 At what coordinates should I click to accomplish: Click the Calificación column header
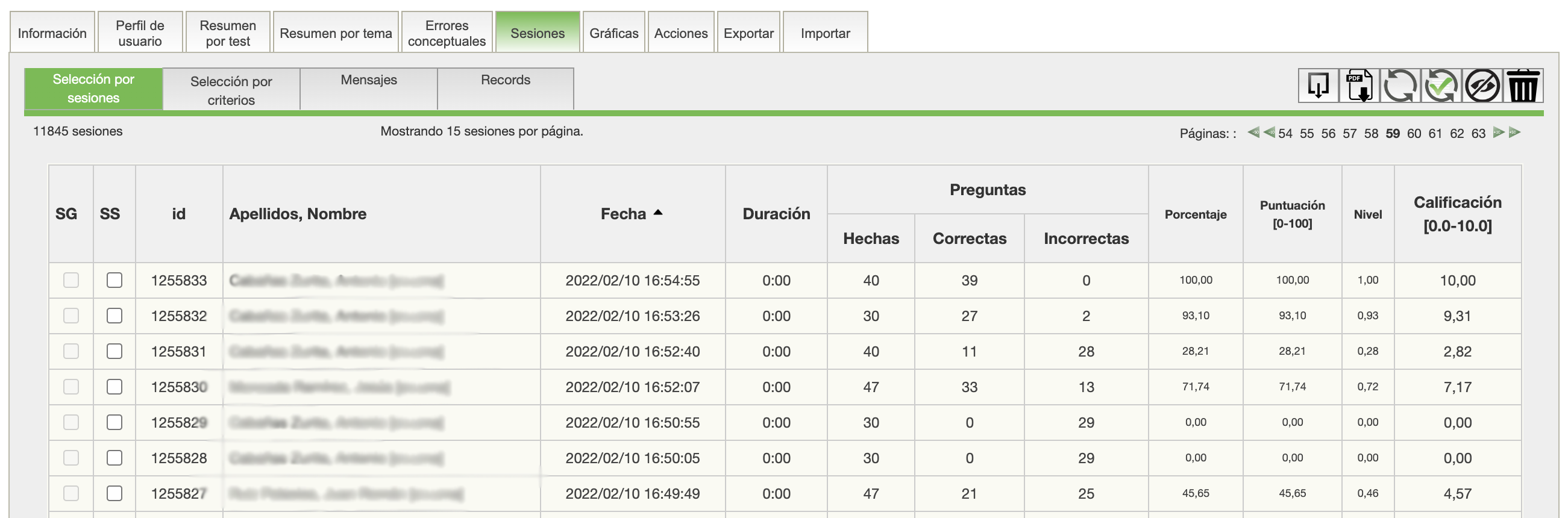[1457, 214]
